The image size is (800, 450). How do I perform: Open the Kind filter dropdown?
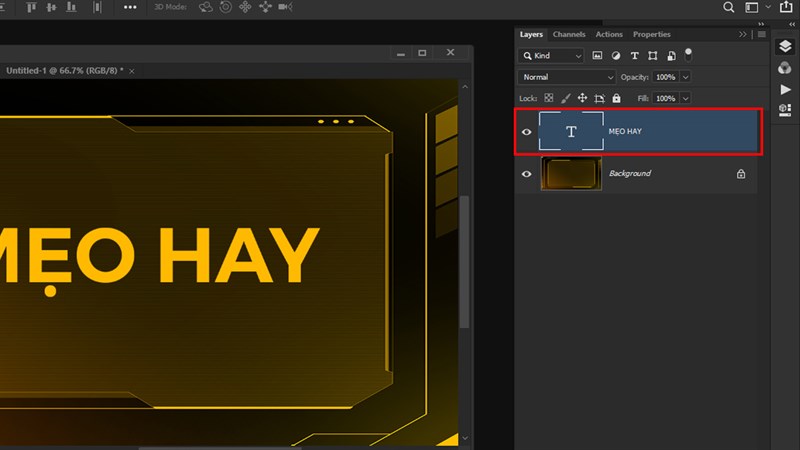tap(551, 56)
